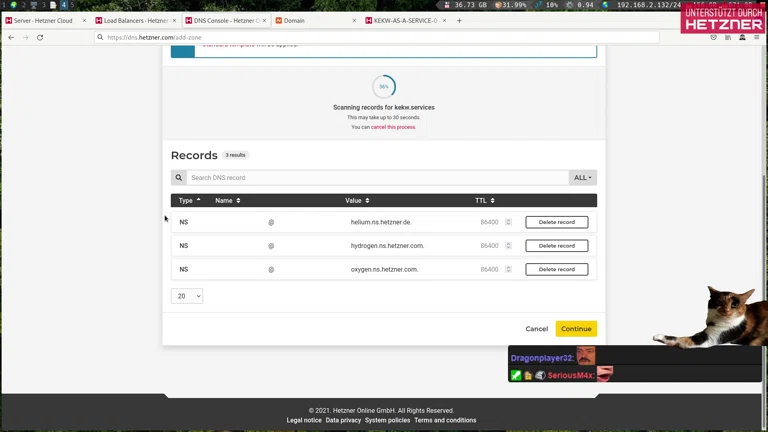Click the oxygen.ns.hetzner.com value
The width and height of the screenshot is (768, 432).
[x=384, y=269]
